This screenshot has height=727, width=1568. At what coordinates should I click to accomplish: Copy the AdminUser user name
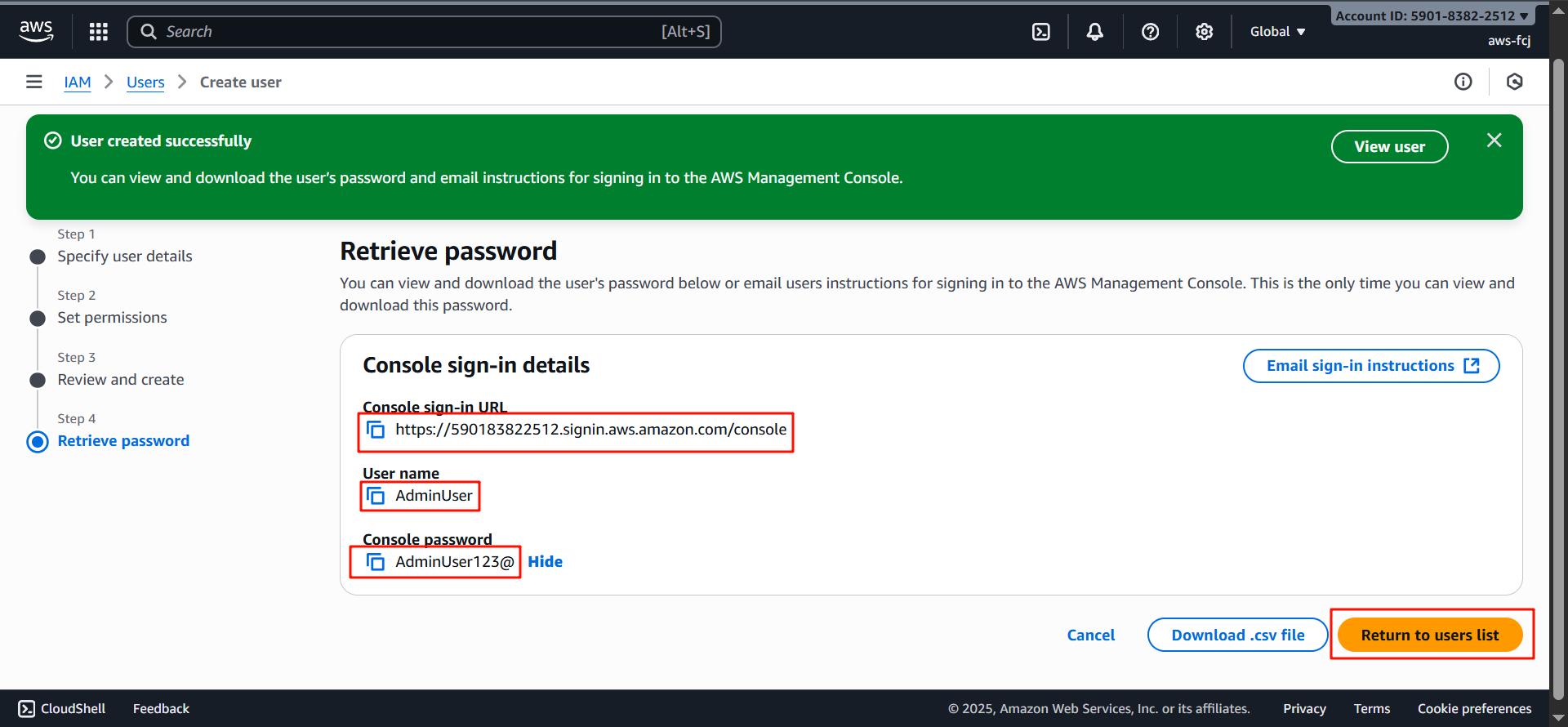pyautogui.click(x=376, y=496)
